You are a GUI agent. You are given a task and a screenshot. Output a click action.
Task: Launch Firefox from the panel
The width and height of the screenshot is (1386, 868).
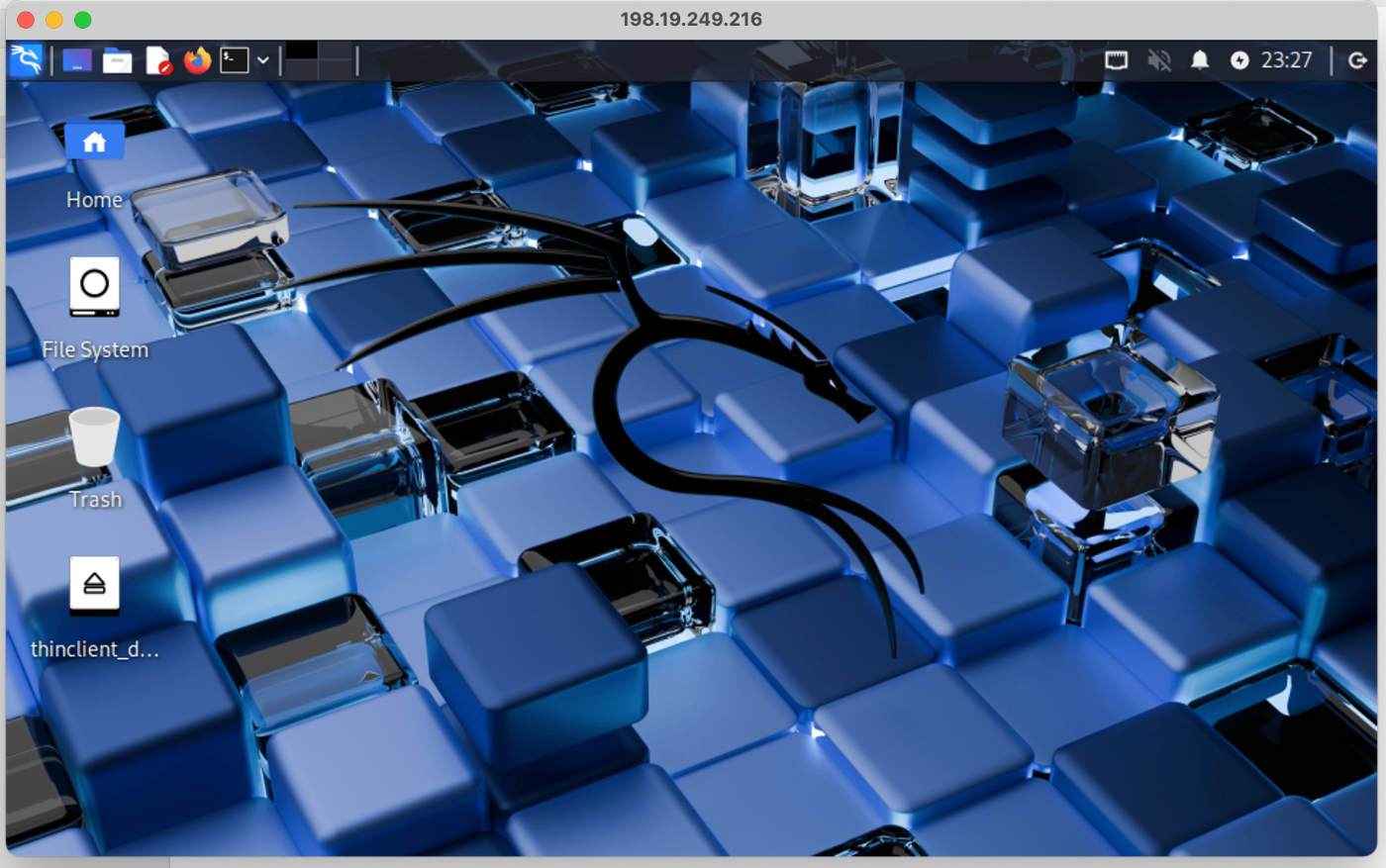tap(197, 60)
